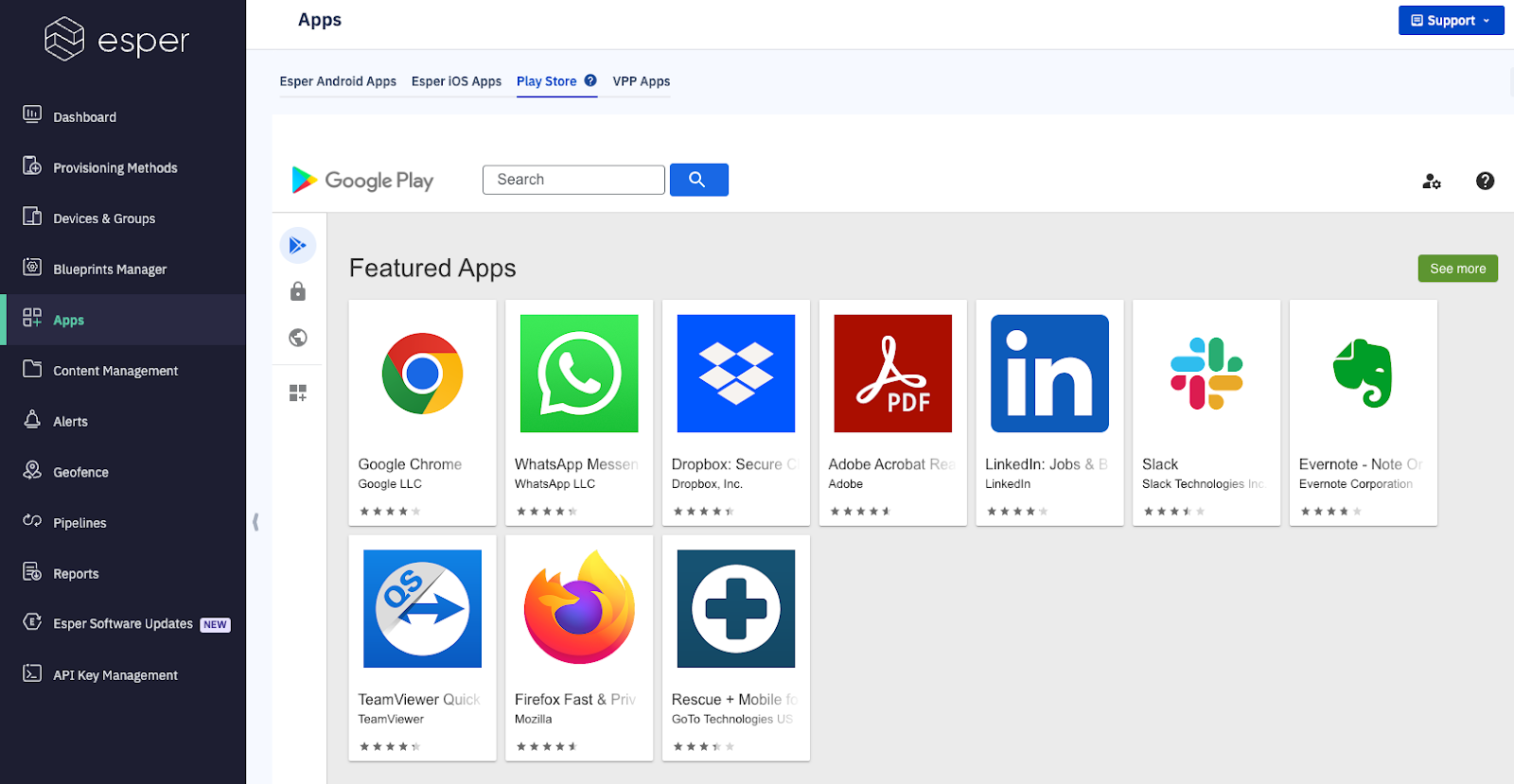The height and width of the screenshot is (784, 1514).
Task: Click the NEW badge by Software Updates
Action: [215, 625]
